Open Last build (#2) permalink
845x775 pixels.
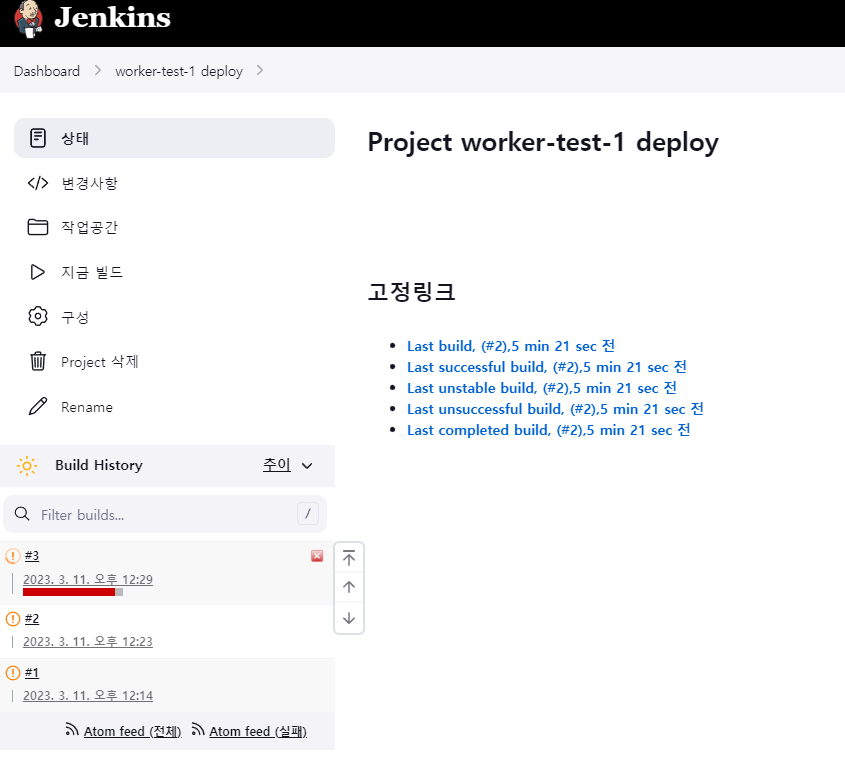click(511, 346)
